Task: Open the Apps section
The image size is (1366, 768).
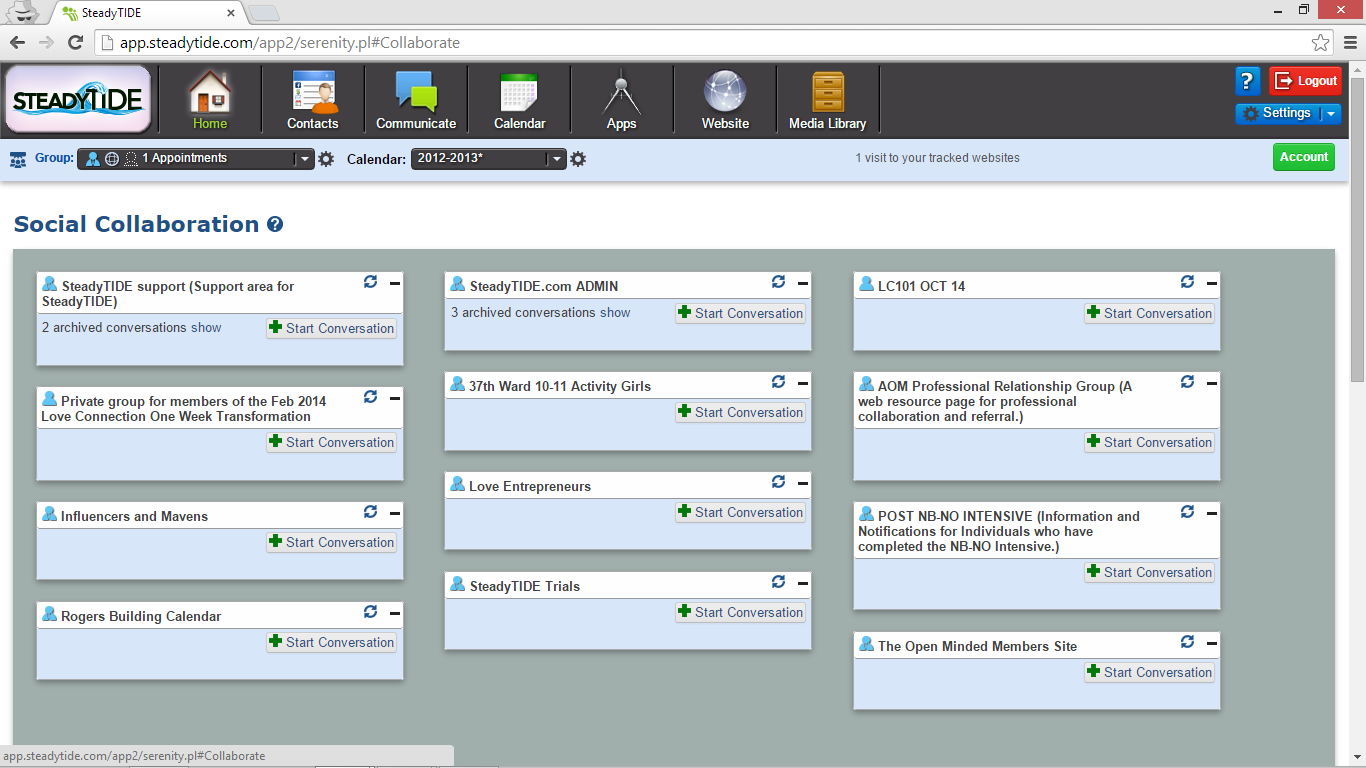Action: 621,100
